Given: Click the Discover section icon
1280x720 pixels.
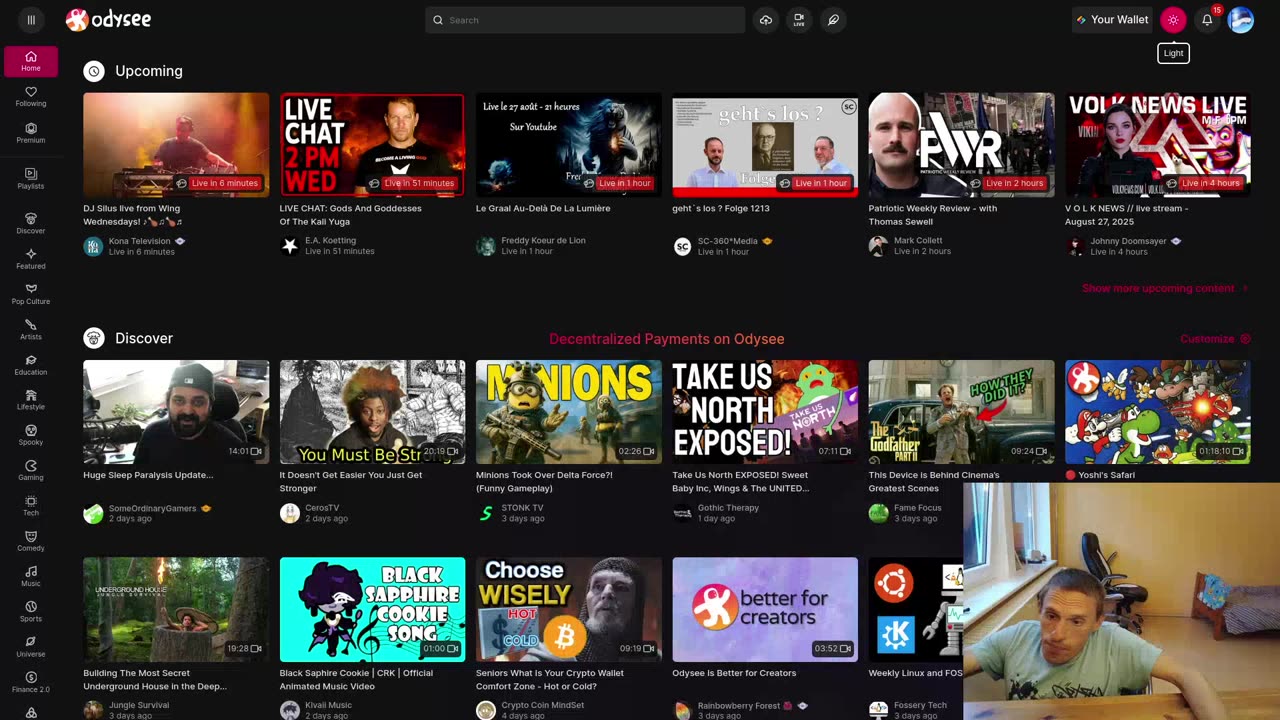Looking at the screenshot, I should point(94,338).
